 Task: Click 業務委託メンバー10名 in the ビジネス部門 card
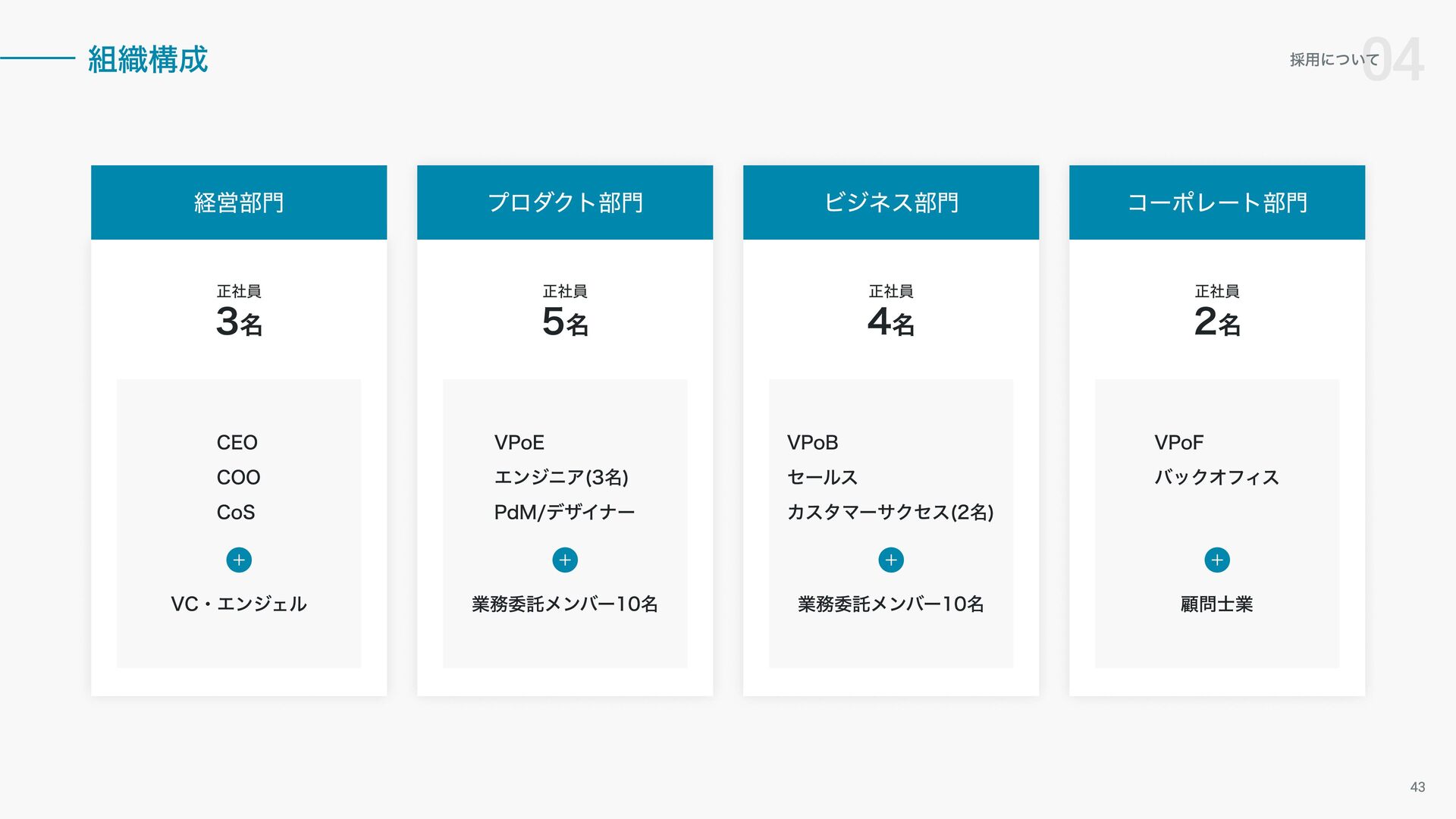pyautogui.click(x=891, y=604)
